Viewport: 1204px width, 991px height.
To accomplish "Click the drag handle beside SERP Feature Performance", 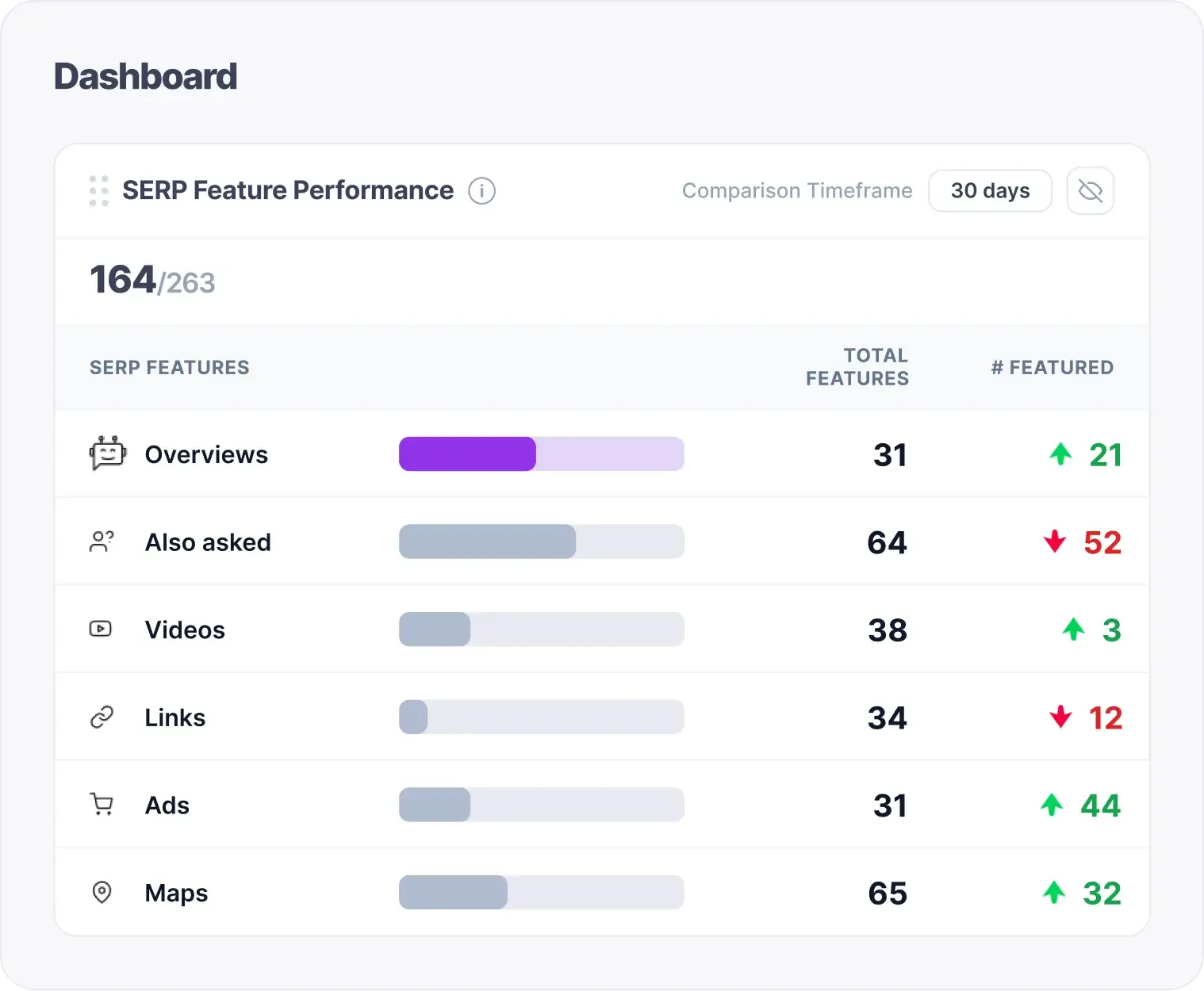I will (x=98, y=190).
